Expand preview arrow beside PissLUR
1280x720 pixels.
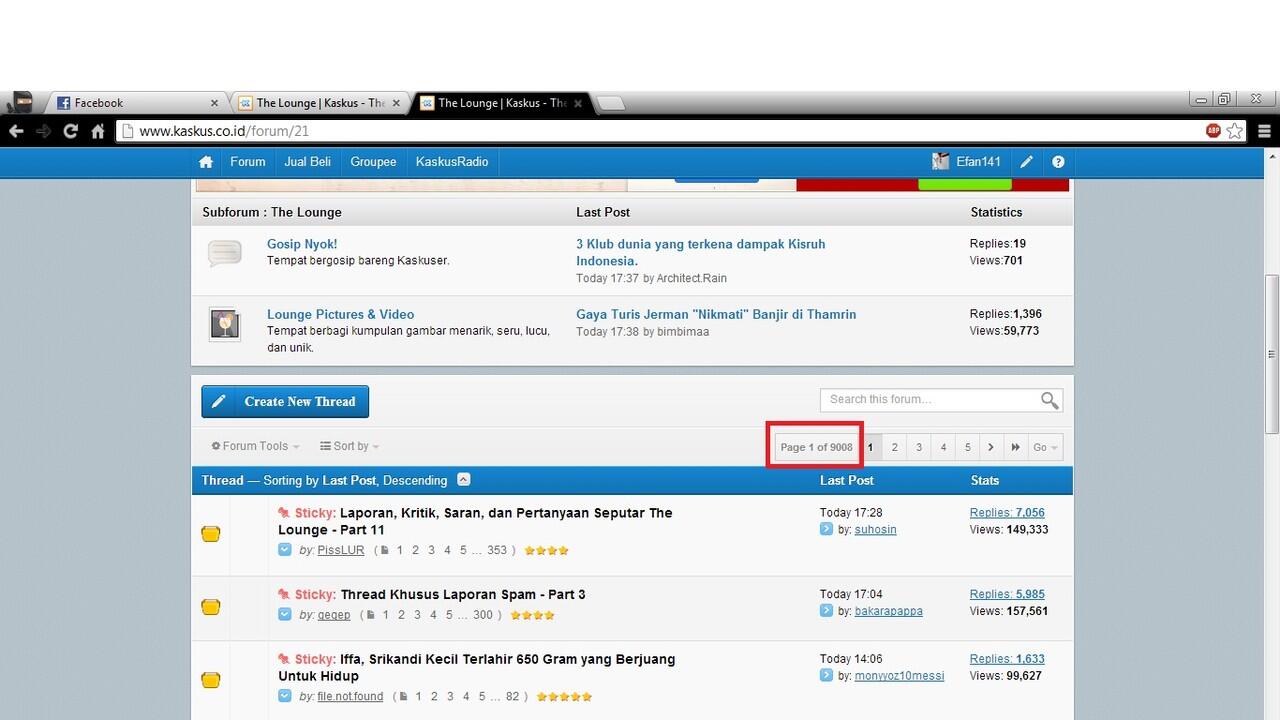(285, 550)
